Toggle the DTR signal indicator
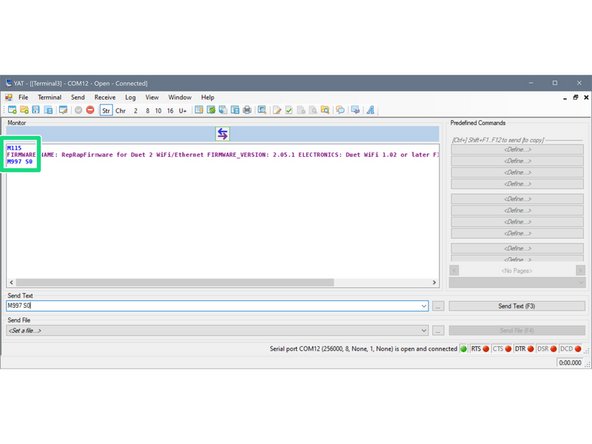 (524, 349)
